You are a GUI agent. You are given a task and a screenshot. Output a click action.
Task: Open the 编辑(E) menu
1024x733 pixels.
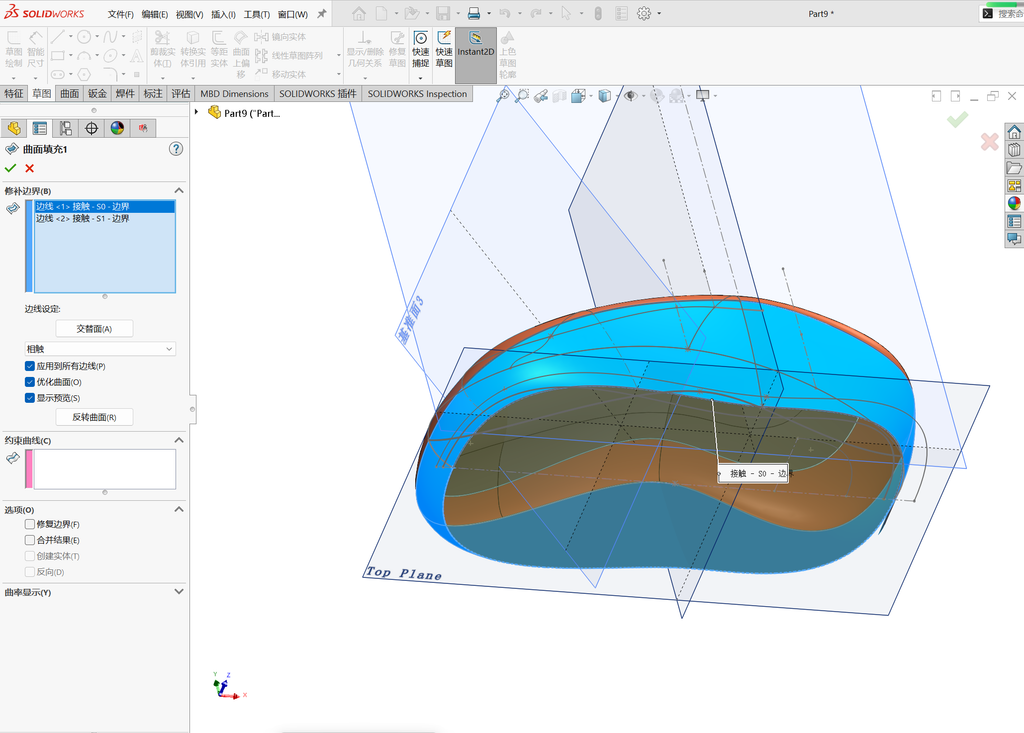coord(155,14)
